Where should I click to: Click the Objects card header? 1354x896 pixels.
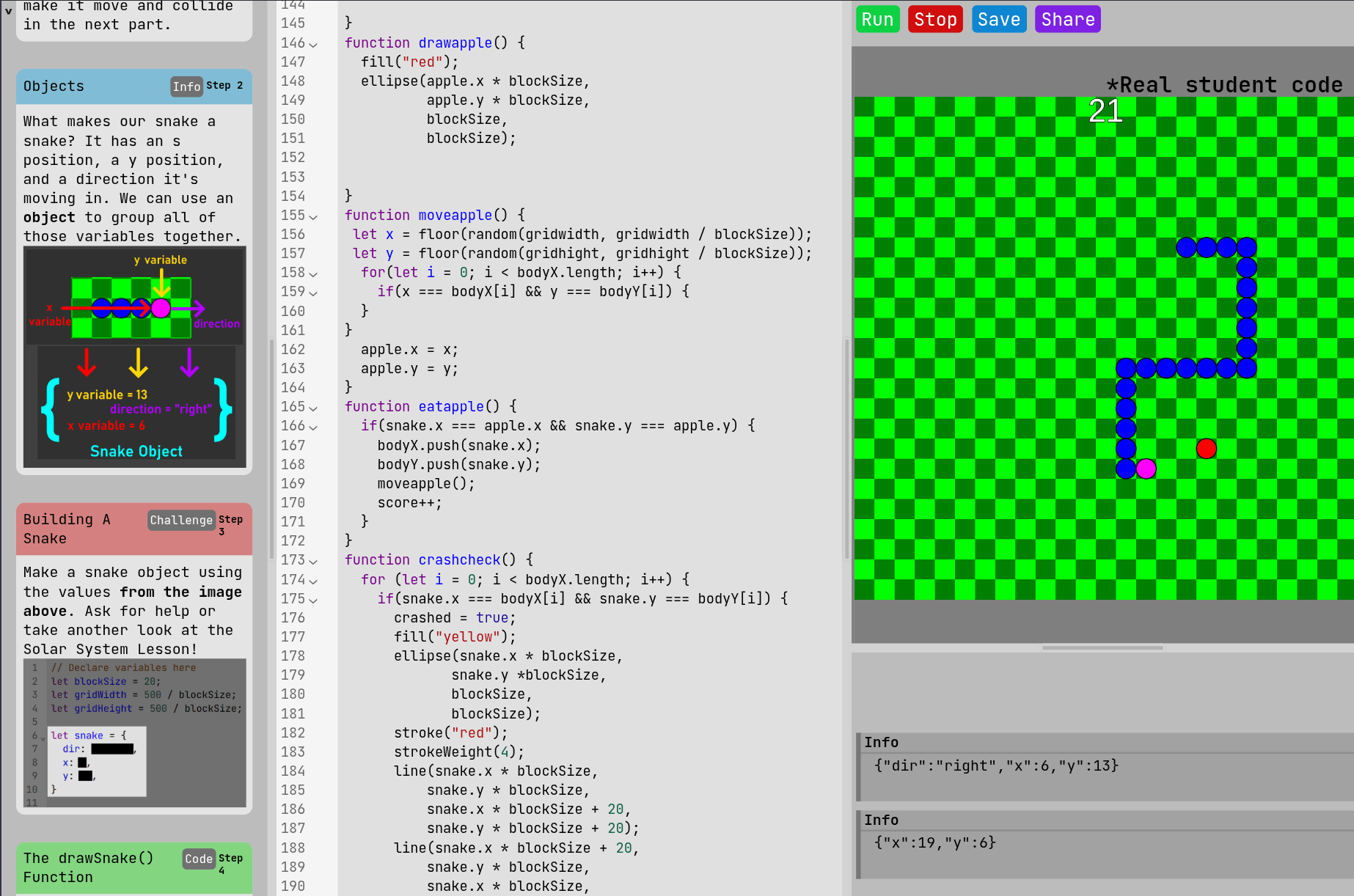pos(134,87)
